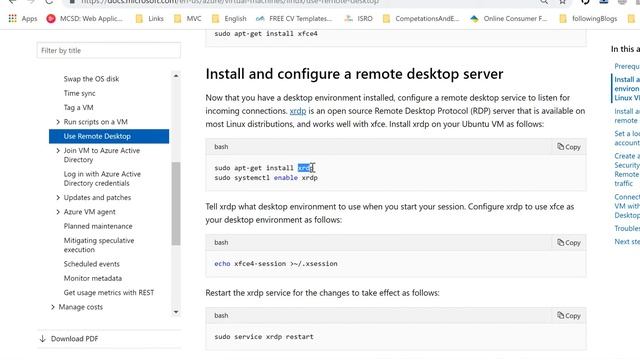Click the sidebar scrollbar thumb
Screen dimensions: 640x360
pyautogui.click(x=176, y=204)
